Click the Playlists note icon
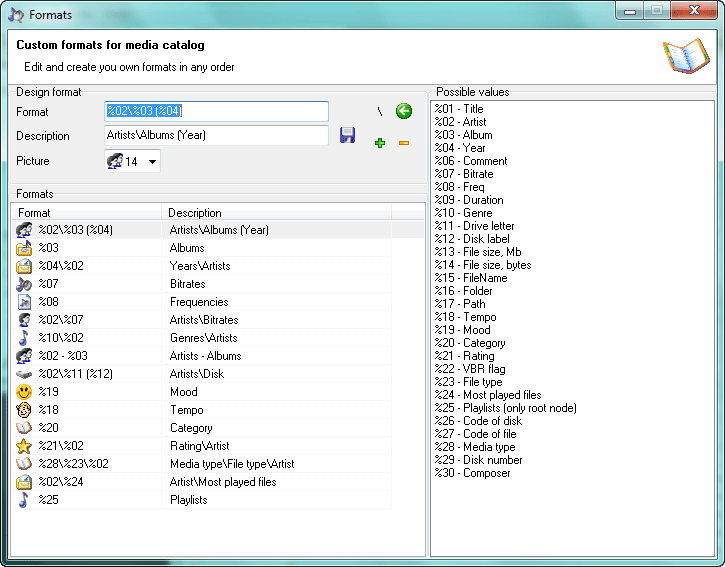725x567 pixels. [x=24, y=500]
